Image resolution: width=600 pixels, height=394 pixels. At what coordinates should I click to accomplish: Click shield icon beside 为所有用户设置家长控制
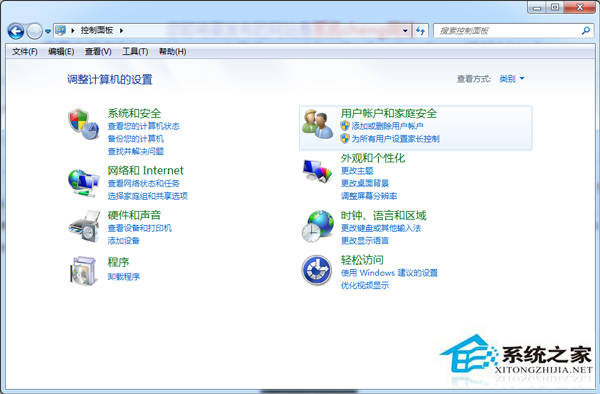coord(345,138)
